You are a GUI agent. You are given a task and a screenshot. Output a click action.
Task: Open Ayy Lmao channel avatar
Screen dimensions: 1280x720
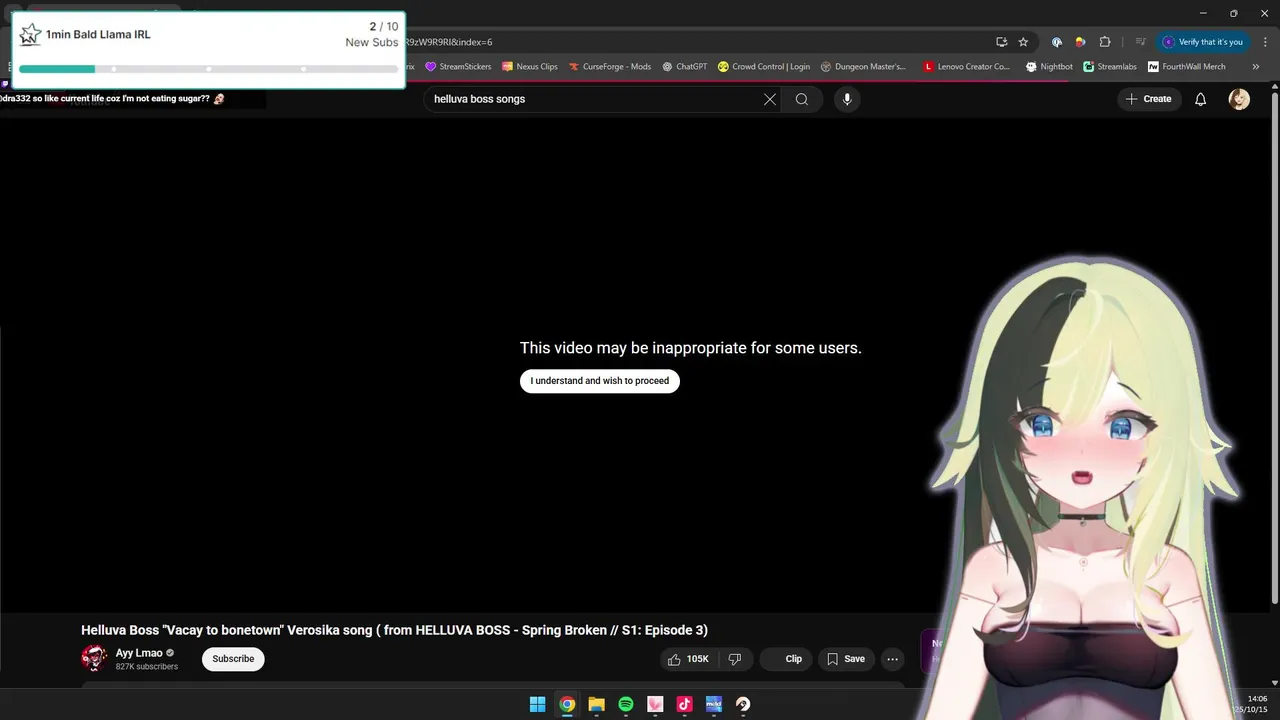point(94,658)
